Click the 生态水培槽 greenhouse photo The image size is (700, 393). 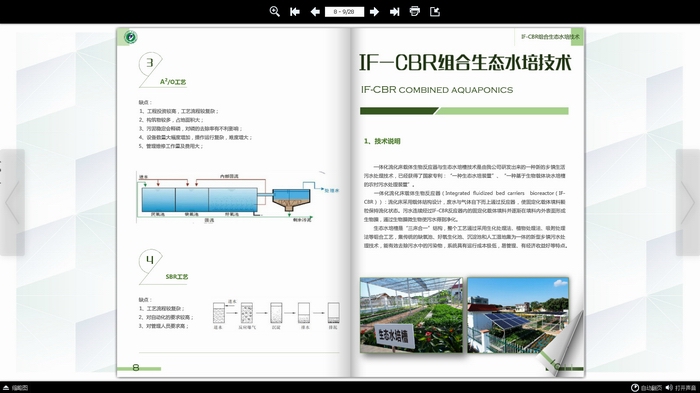click(x=411, y=315)
